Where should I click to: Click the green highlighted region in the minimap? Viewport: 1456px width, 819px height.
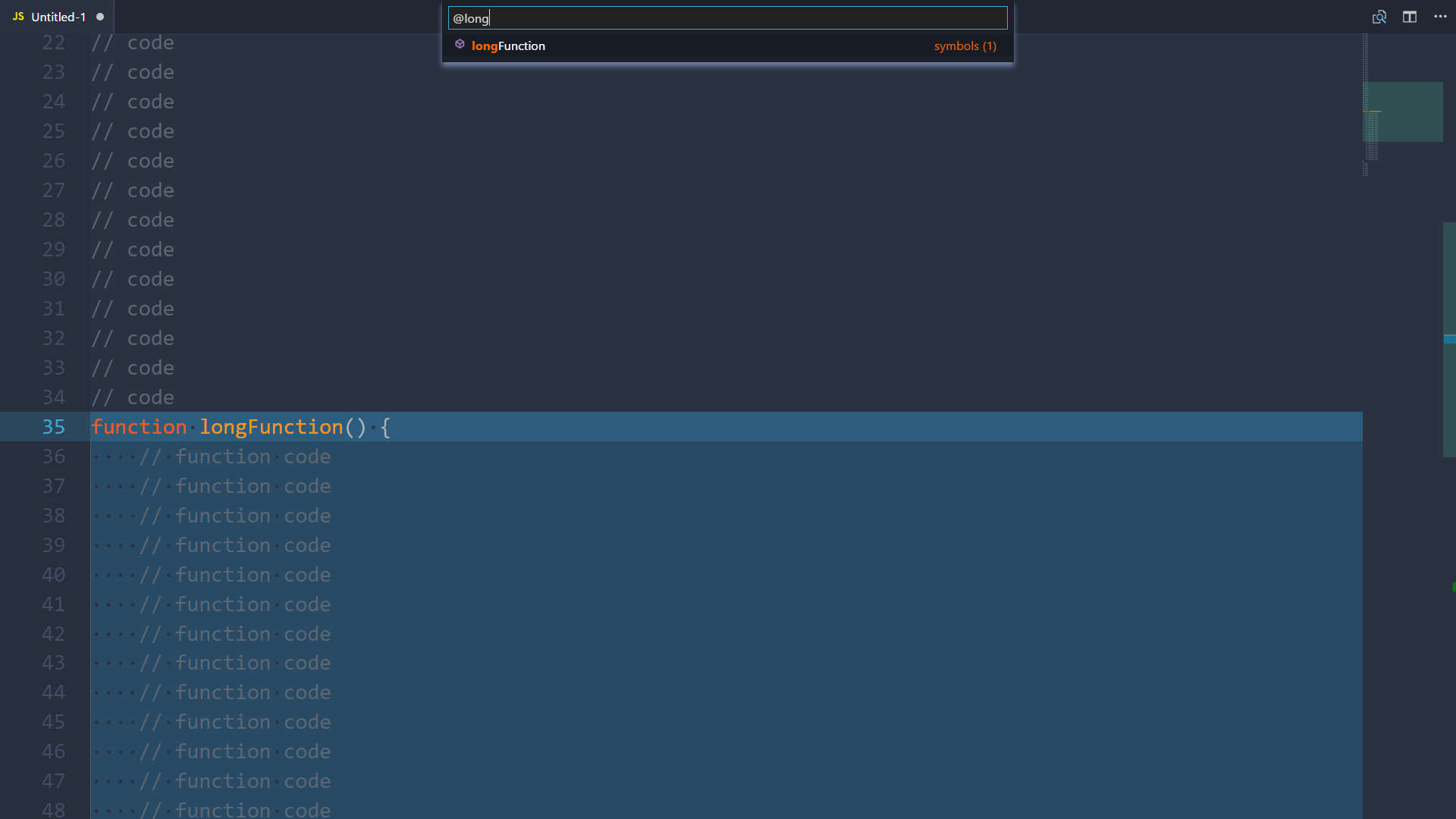click(1404, 111)
